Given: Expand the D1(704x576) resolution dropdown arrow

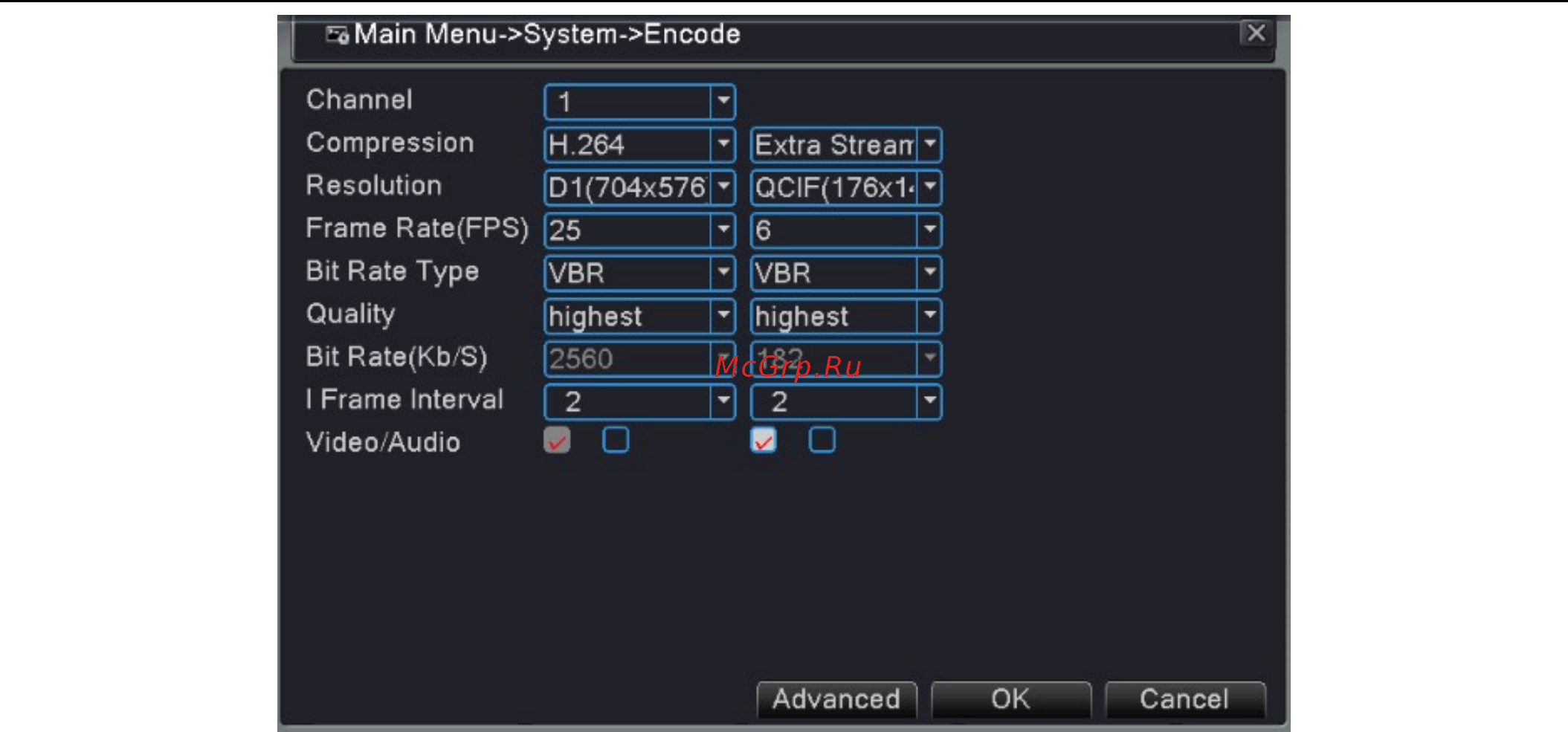Looking at the screenshot, I should click(723, 187).
